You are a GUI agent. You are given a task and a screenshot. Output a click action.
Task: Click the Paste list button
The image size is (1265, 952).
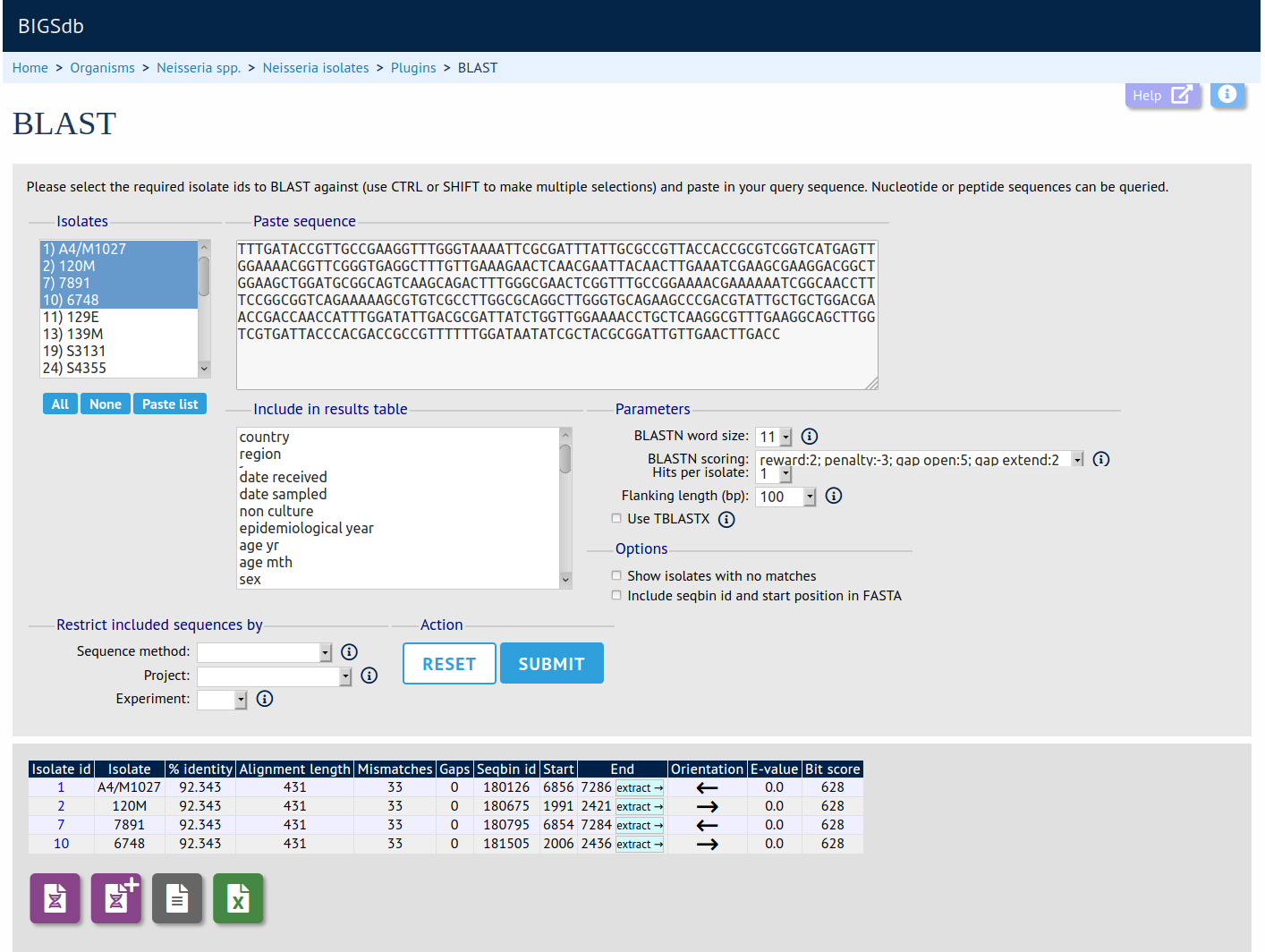point(170,404)
